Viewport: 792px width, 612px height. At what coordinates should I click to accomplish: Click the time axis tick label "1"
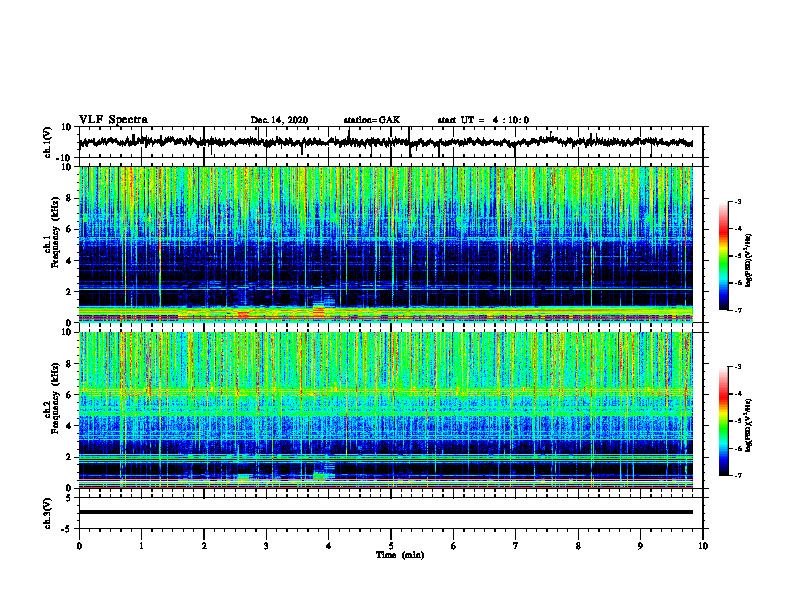141,546
